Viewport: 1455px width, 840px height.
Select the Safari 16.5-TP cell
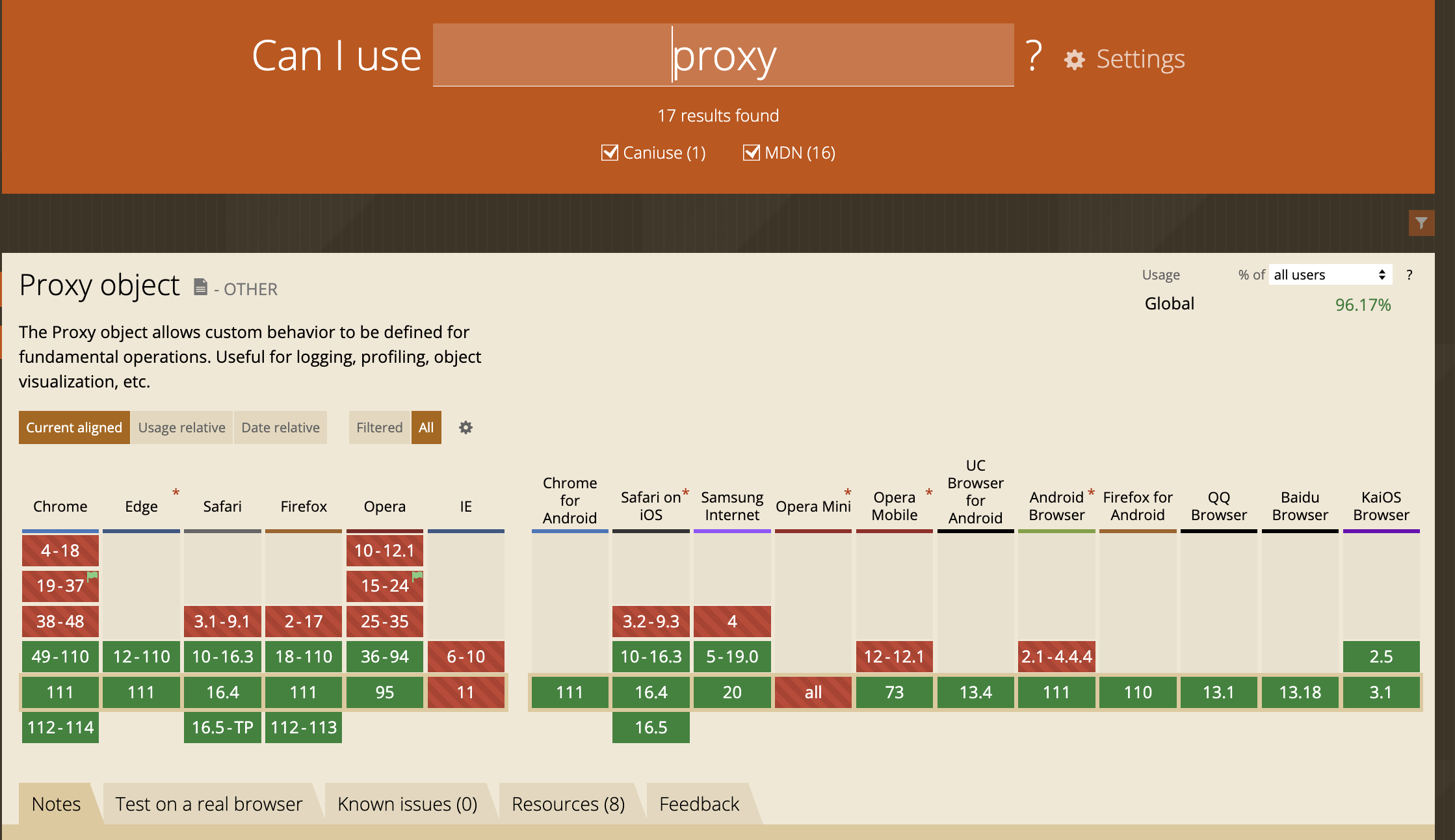(222, 728)
